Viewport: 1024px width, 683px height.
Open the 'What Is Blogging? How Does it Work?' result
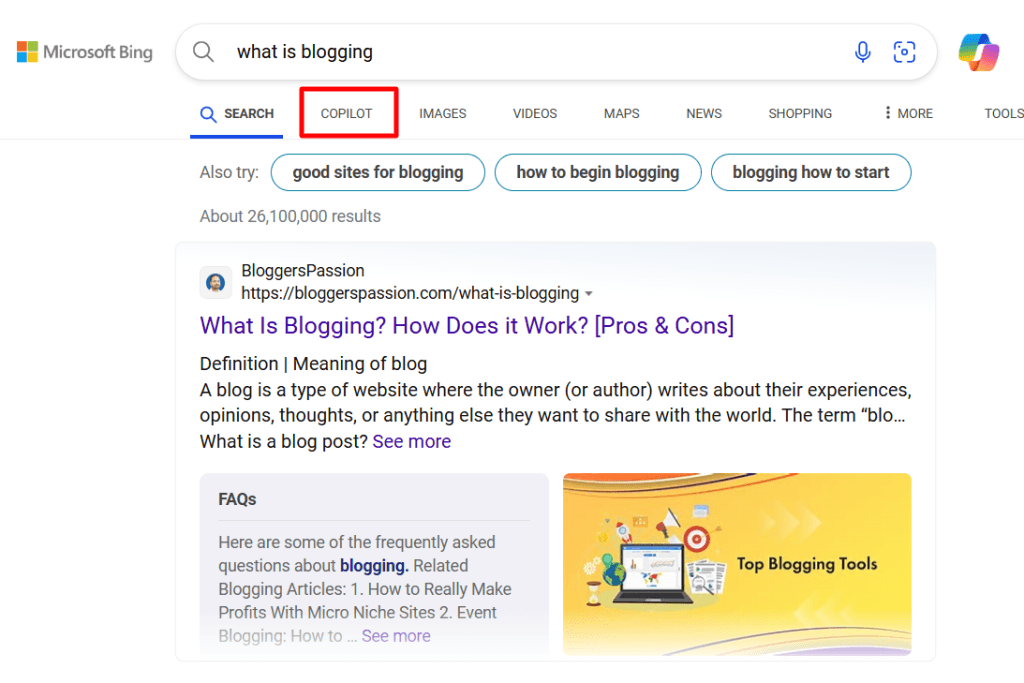466,325
